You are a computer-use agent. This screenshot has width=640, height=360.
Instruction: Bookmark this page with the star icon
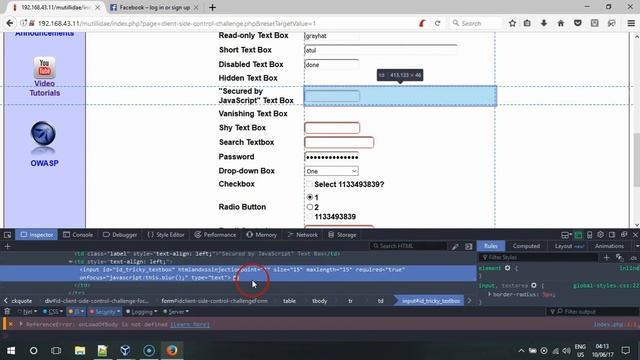tap(512, 23)
